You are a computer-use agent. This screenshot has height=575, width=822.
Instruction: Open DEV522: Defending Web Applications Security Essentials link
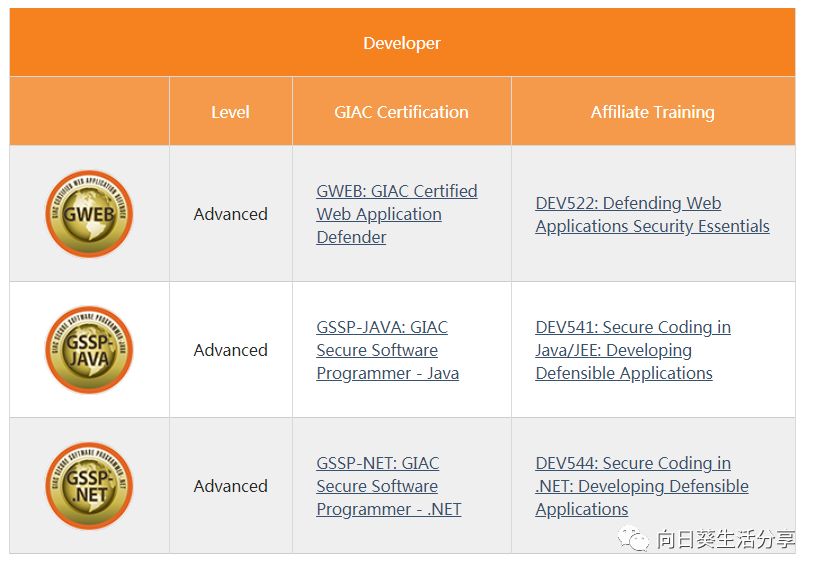(652, 214)
